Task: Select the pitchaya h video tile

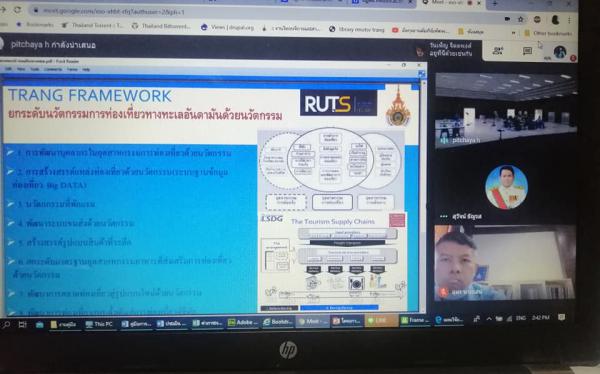Action: [x=505, y=109]
